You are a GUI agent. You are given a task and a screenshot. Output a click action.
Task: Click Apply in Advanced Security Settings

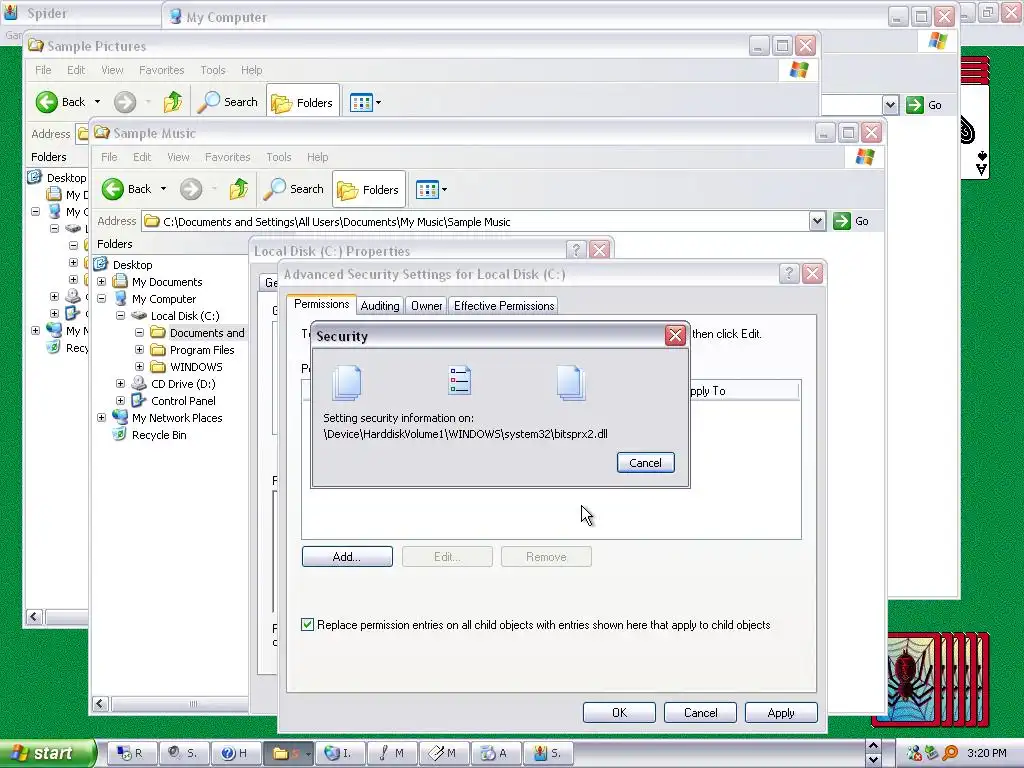click(x=781, y=712)
